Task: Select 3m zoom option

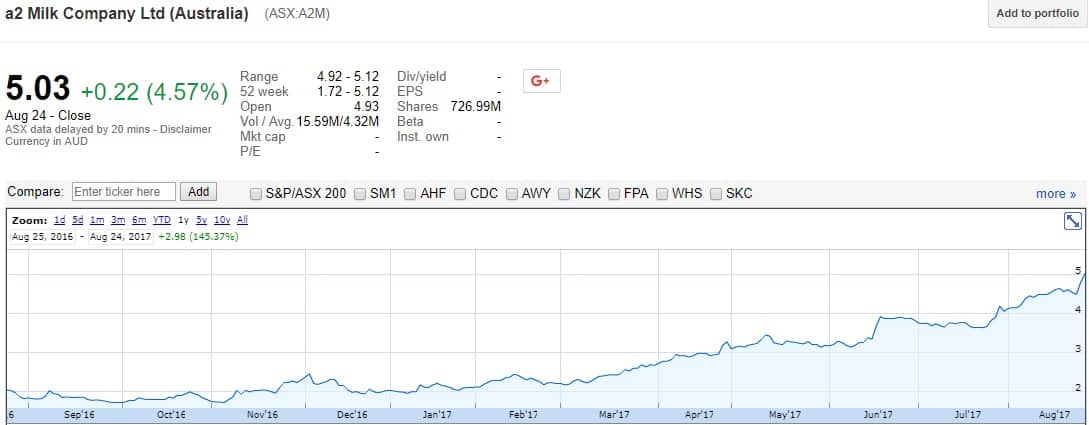Action: point(117,220)
